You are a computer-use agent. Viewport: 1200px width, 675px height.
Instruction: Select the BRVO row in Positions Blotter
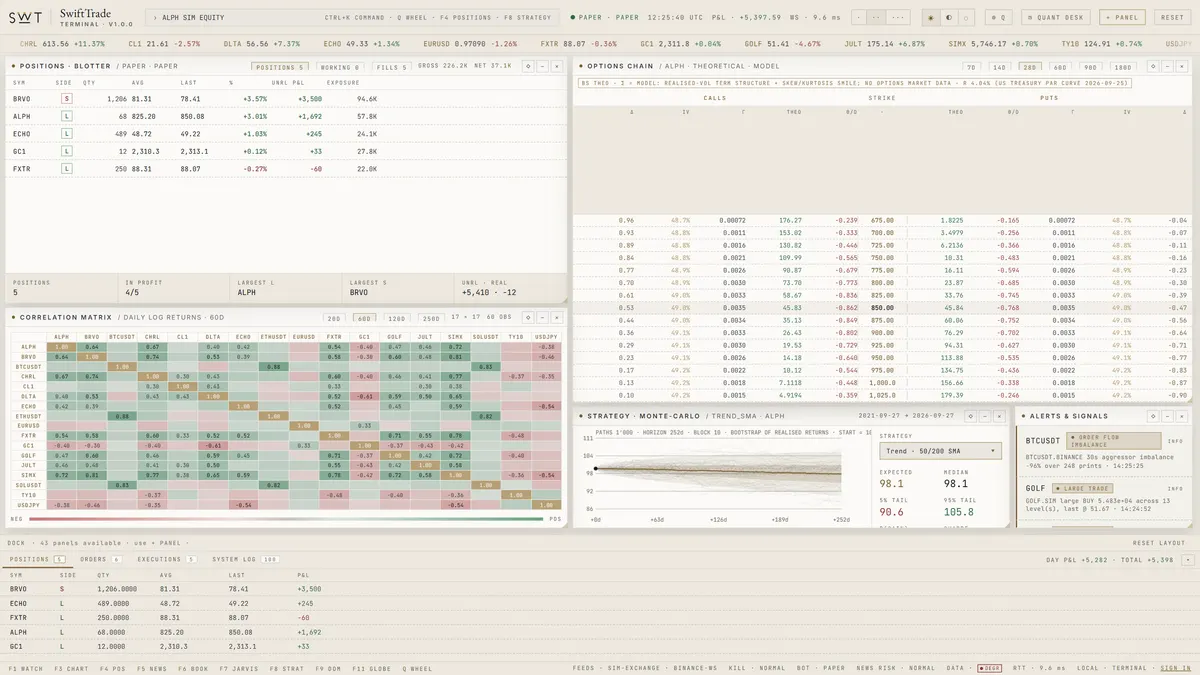(x=286, y=99)
